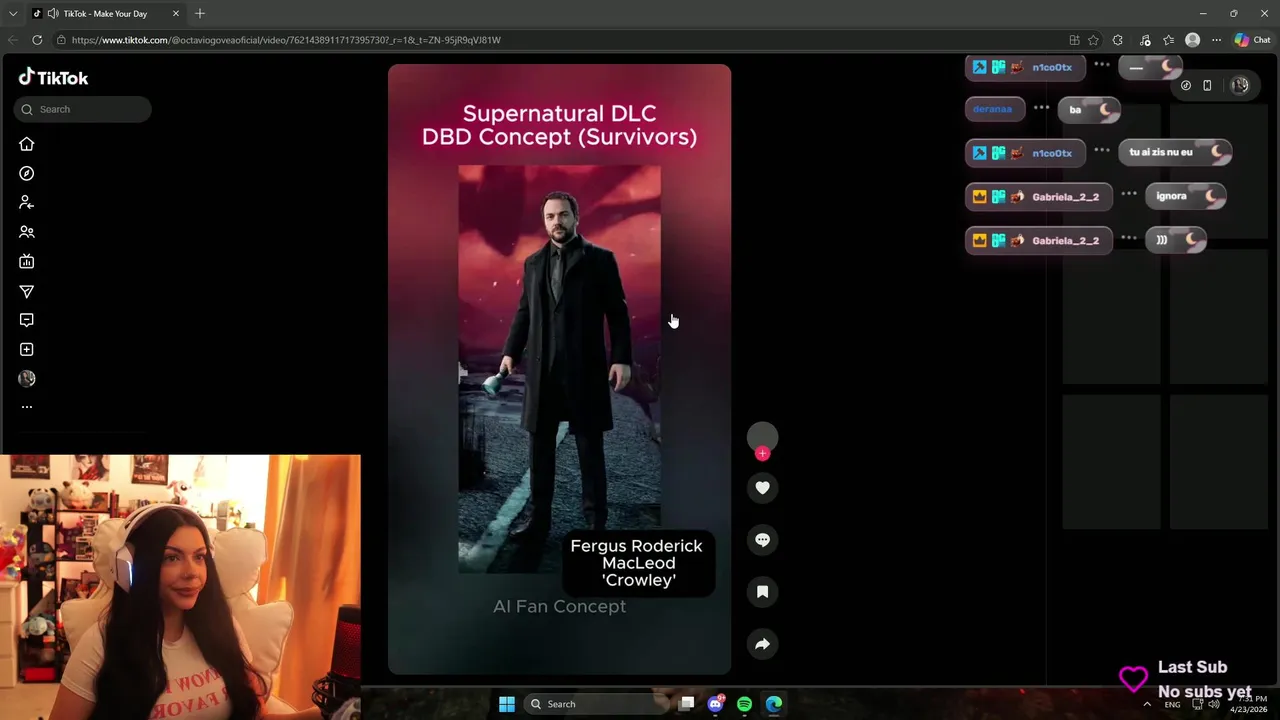Open the Activity inbox icon in sidebar
The image size is (1280, 720).
(x=27, y=320)
